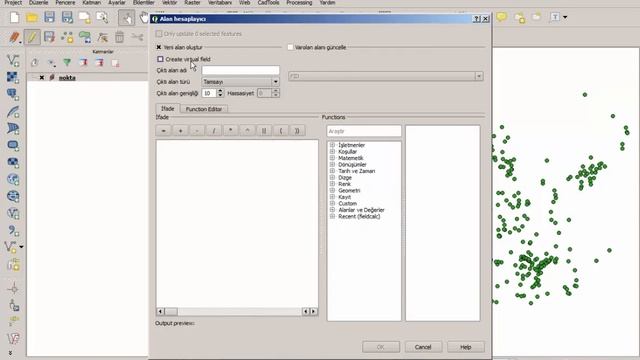Click the Remove layer icon in Katmanlar
Viewport: 640px width, 360px height.
coord(116,62)
